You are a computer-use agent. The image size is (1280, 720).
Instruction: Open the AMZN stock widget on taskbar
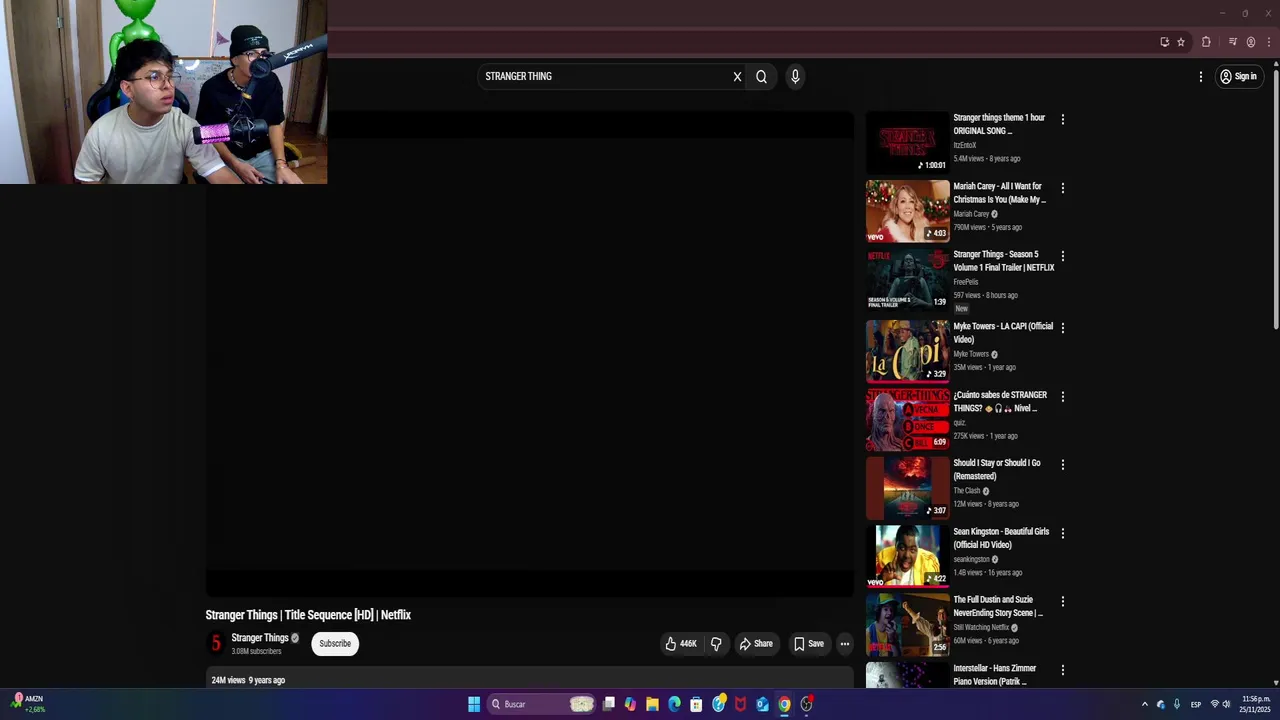click(28, 704)
